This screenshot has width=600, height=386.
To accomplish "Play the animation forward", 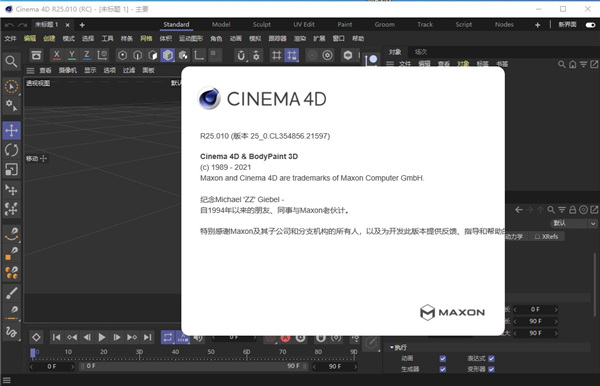I will tap(102, 337).
